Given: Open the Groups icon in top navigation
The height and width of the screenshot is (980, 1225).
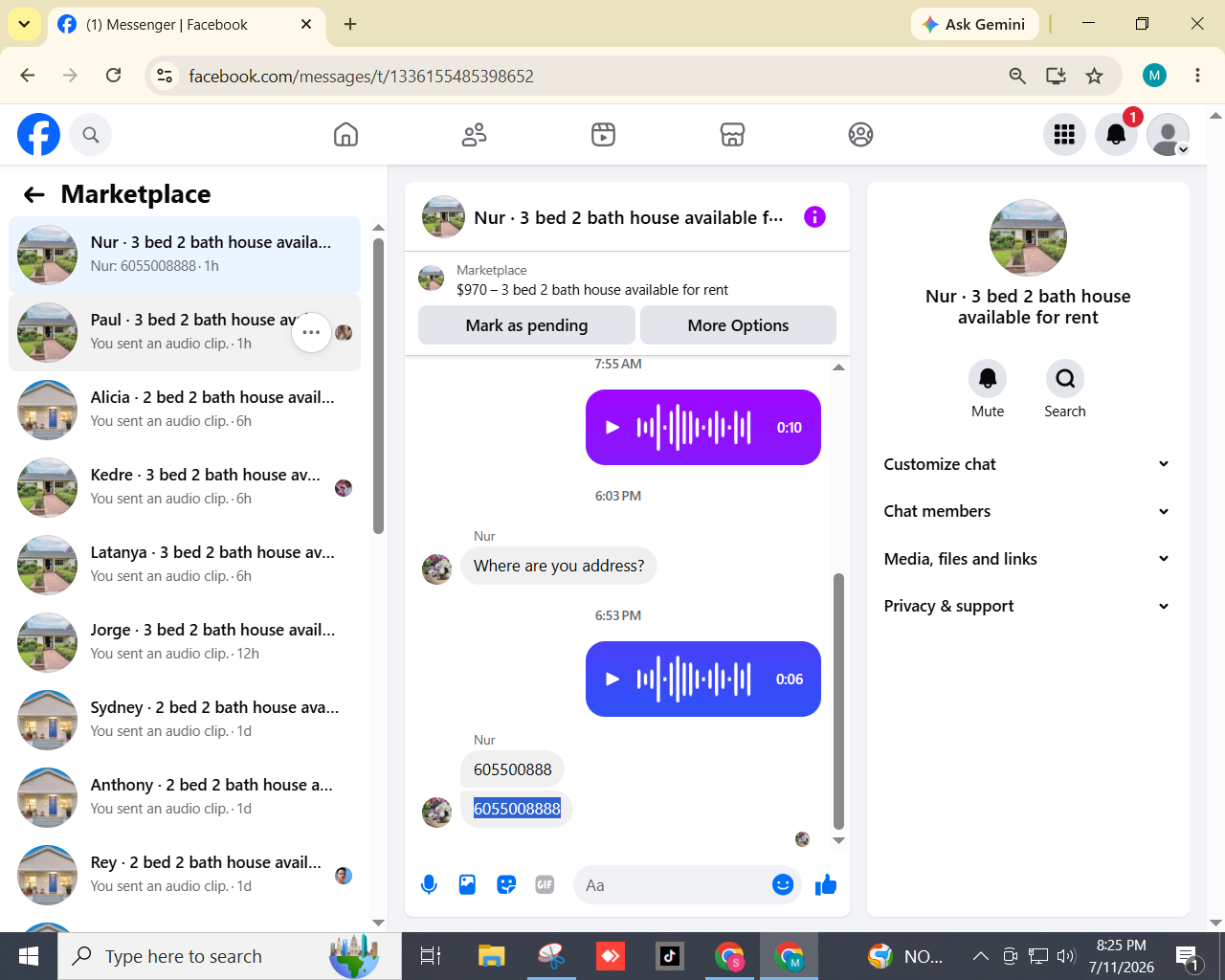Looking at the screenshot, I should (860, 135).
